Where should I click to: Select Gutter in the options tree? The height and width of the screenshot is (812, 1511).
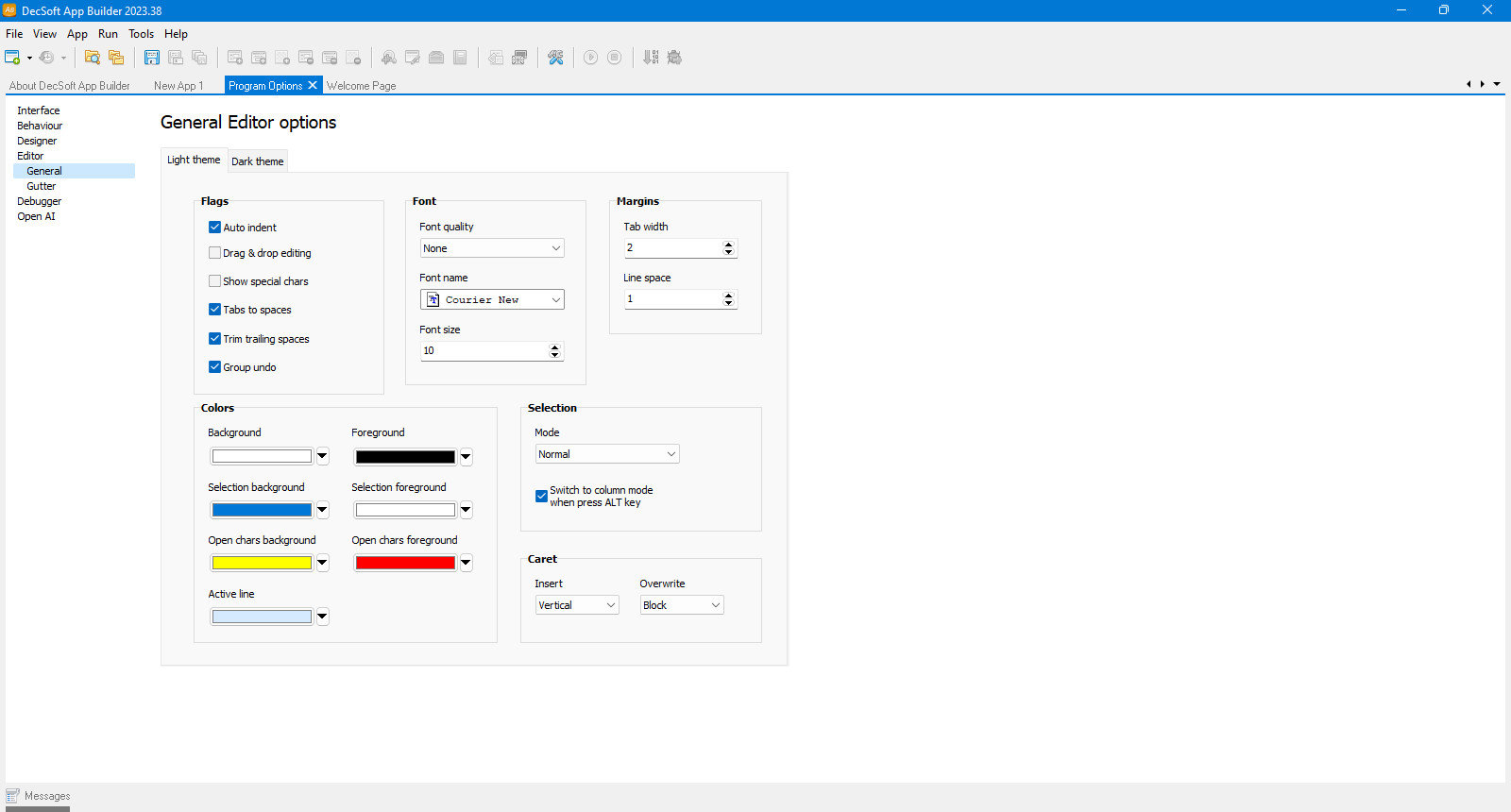(42, 186)
